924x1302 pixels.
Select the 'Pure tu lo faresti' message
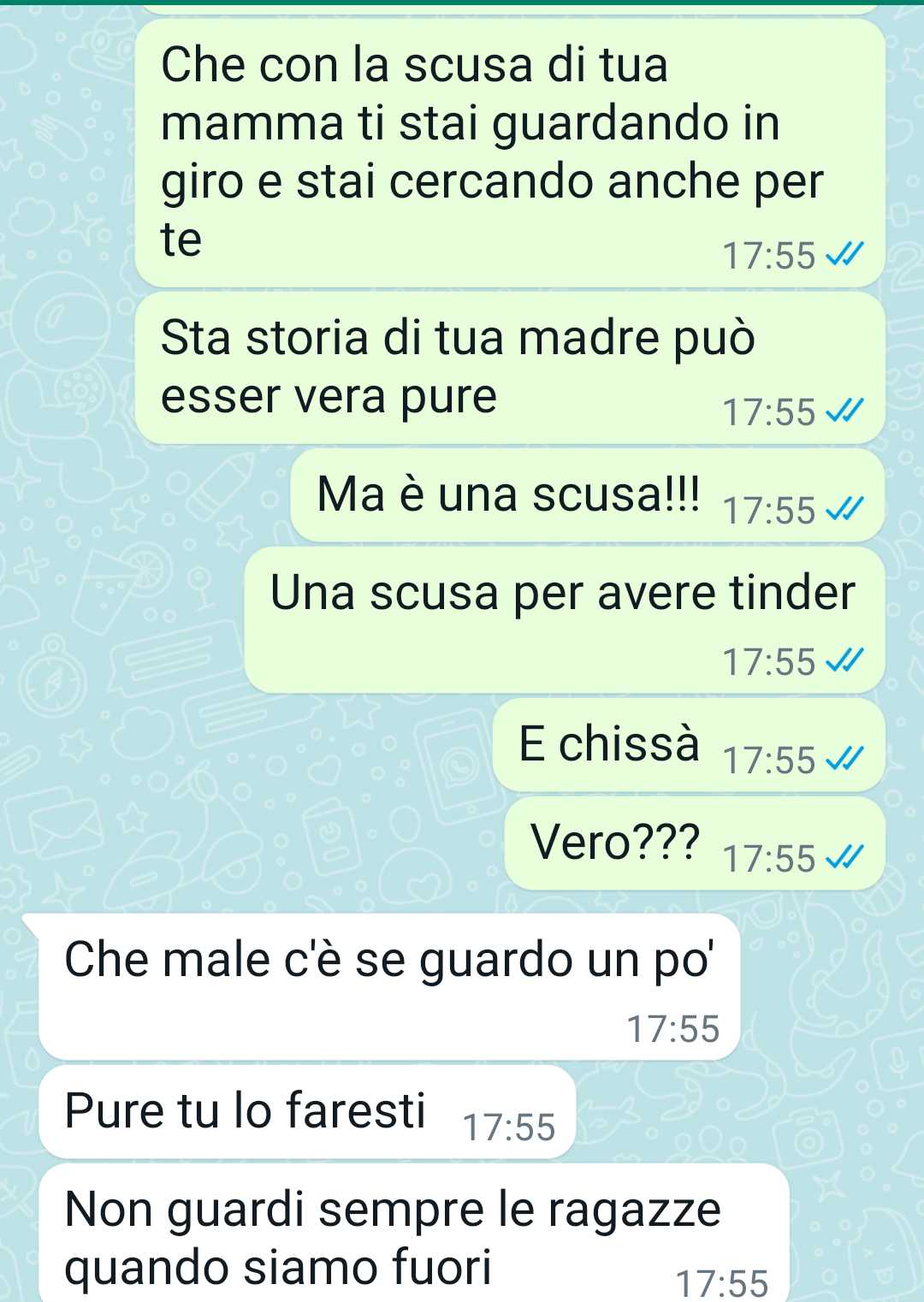pyautogui.click(x=307, y=1112)
